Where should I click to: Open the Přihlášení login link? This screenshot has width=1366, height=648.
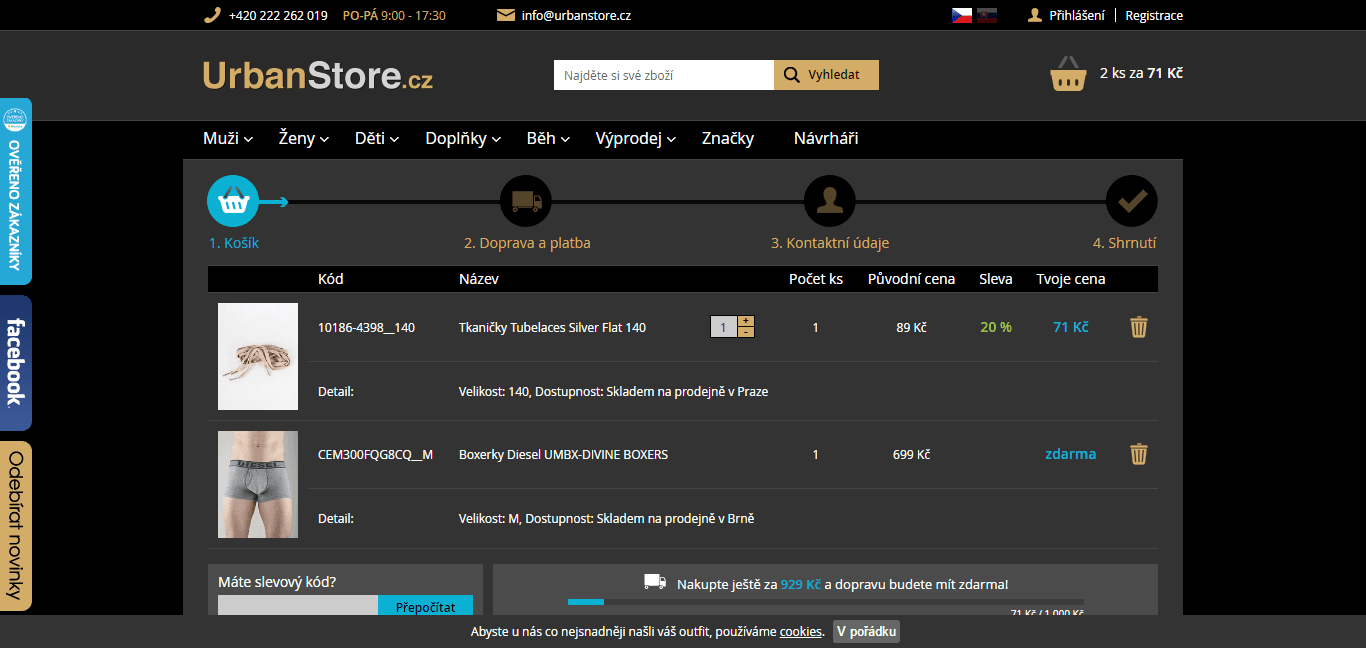1077,15
